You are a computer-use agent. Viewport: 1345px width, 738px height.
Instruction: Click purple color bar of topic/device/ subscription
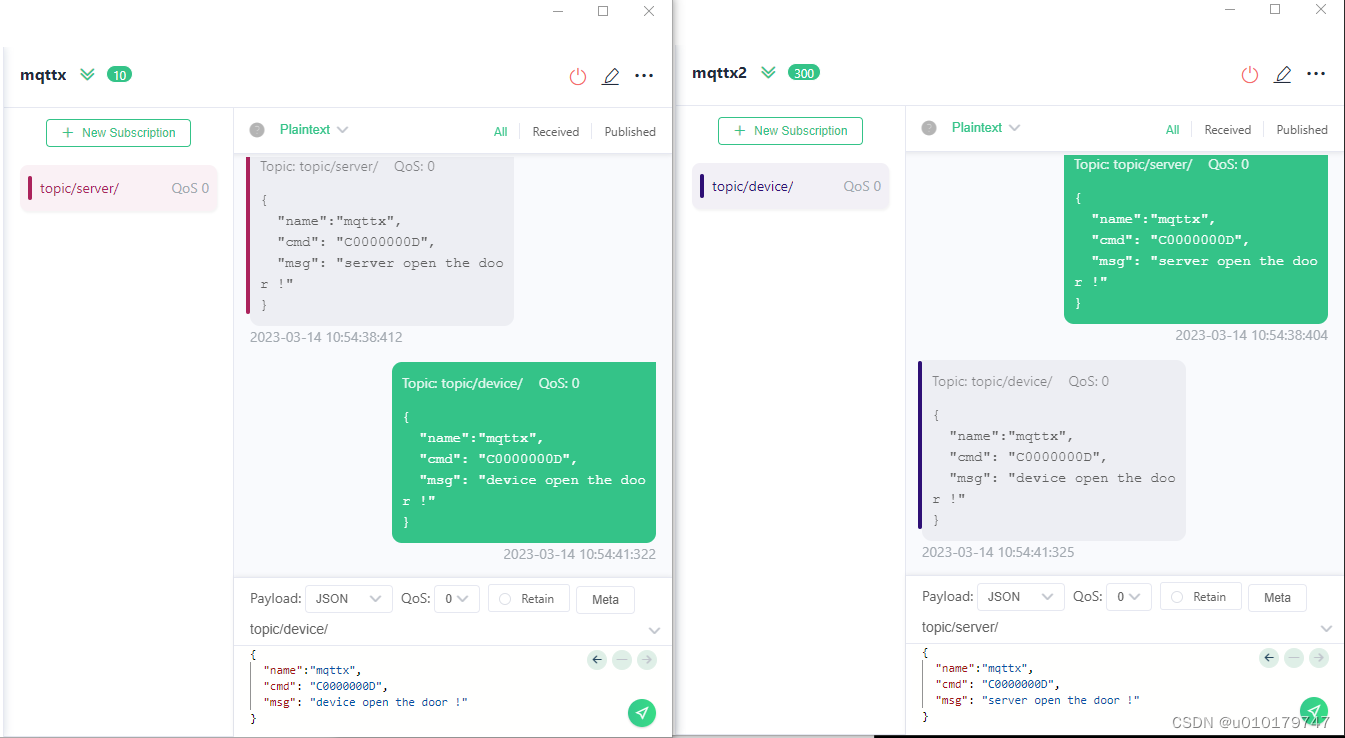click(x=702, y=186)
